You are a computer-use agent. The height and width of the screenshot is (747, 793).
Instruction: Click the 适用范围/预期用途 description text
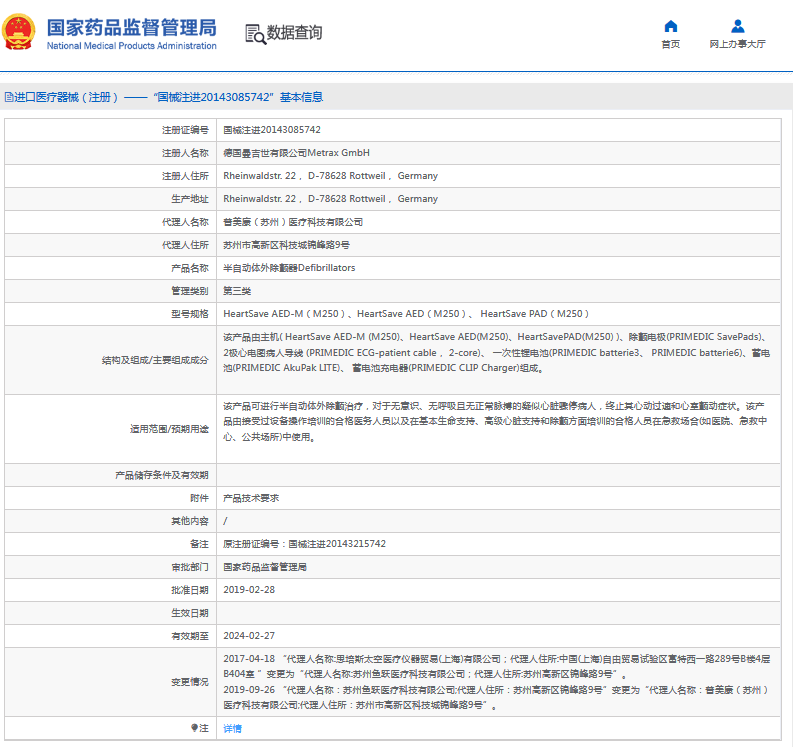pos(495,421)
